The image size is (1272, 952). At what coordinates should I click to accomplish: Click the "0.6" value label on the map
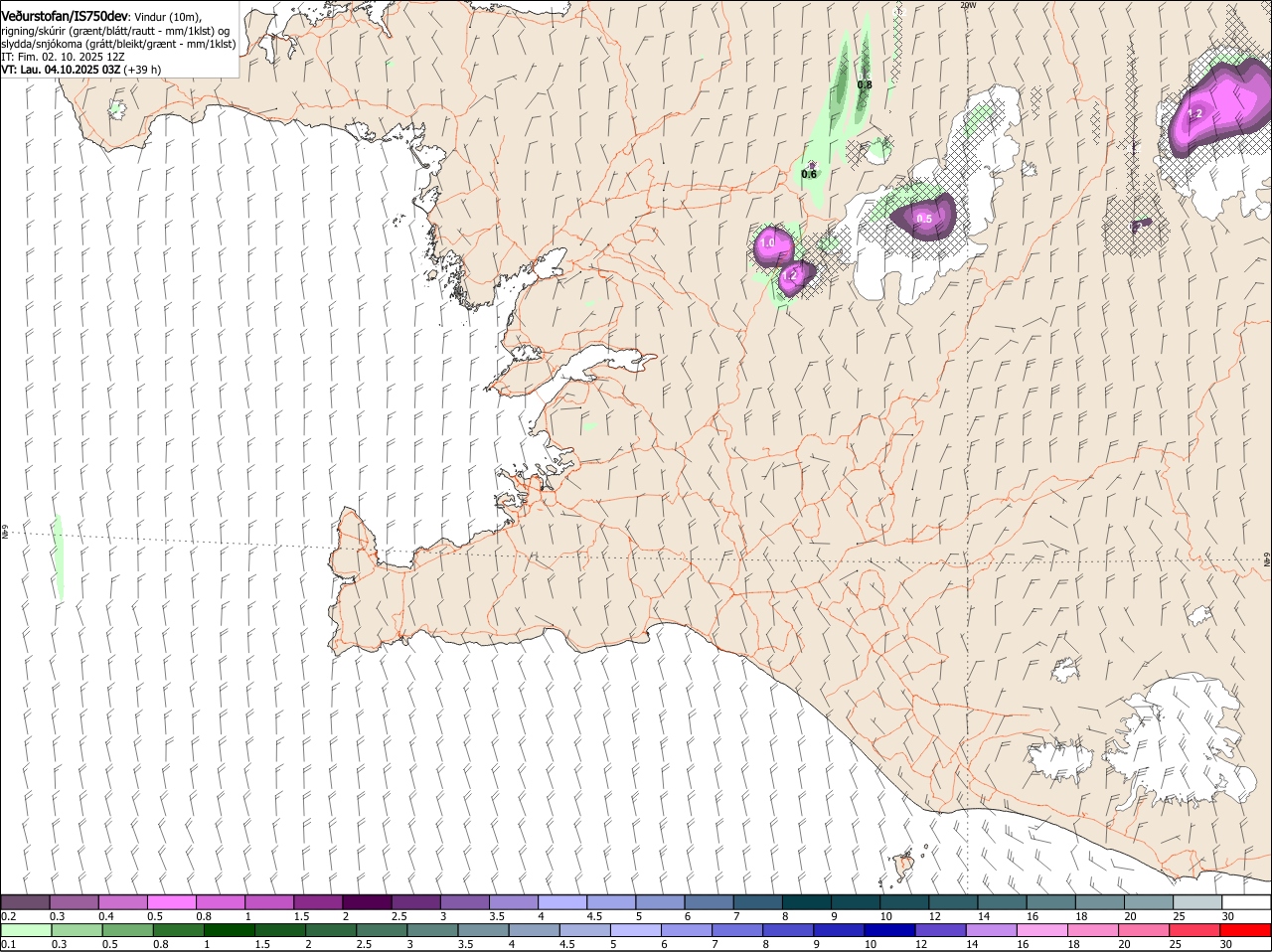[x=809, y=174]
